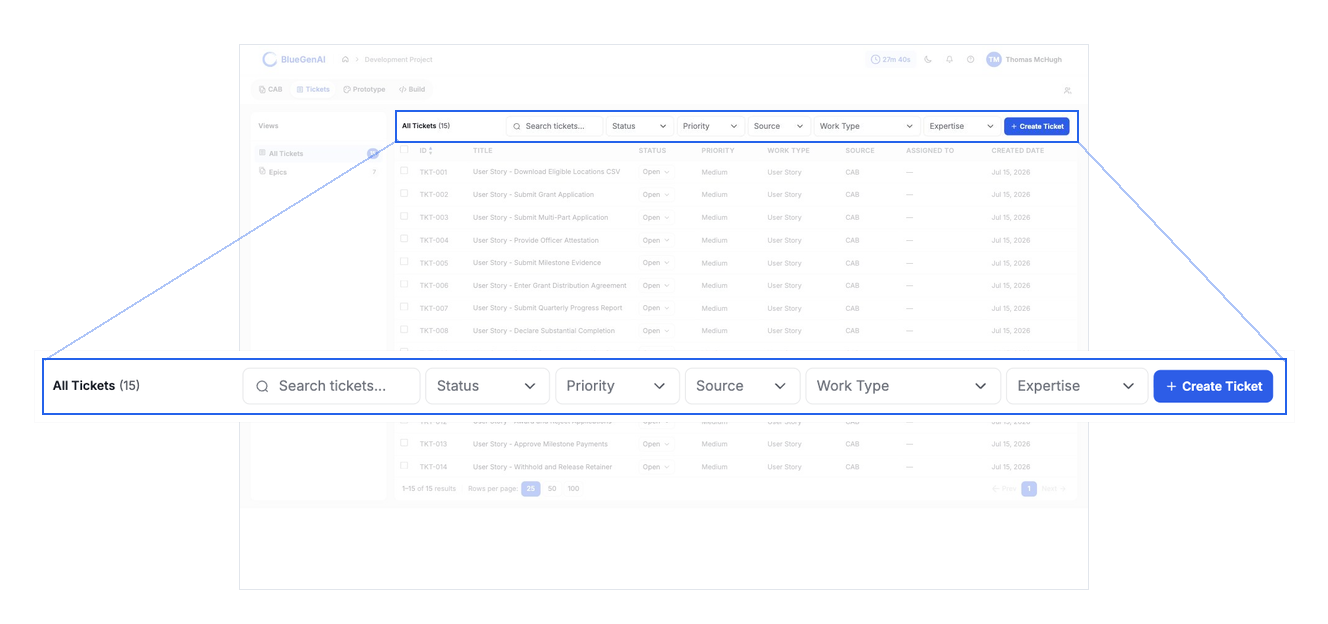The image size is (1328, 624).
Task: Check the TKT-014 row checkbox
Action: (405, 466)
